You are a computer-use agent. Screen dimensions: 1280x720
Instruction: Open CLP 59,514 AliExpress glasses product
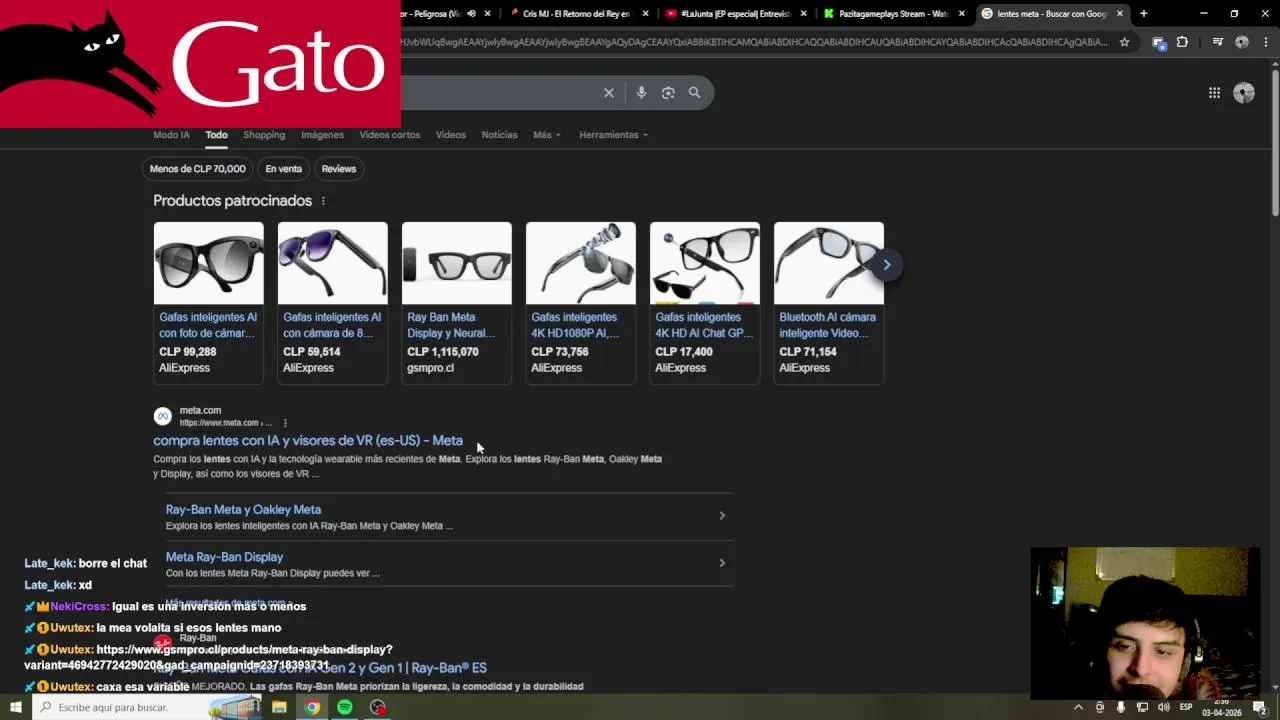[332, 302]
